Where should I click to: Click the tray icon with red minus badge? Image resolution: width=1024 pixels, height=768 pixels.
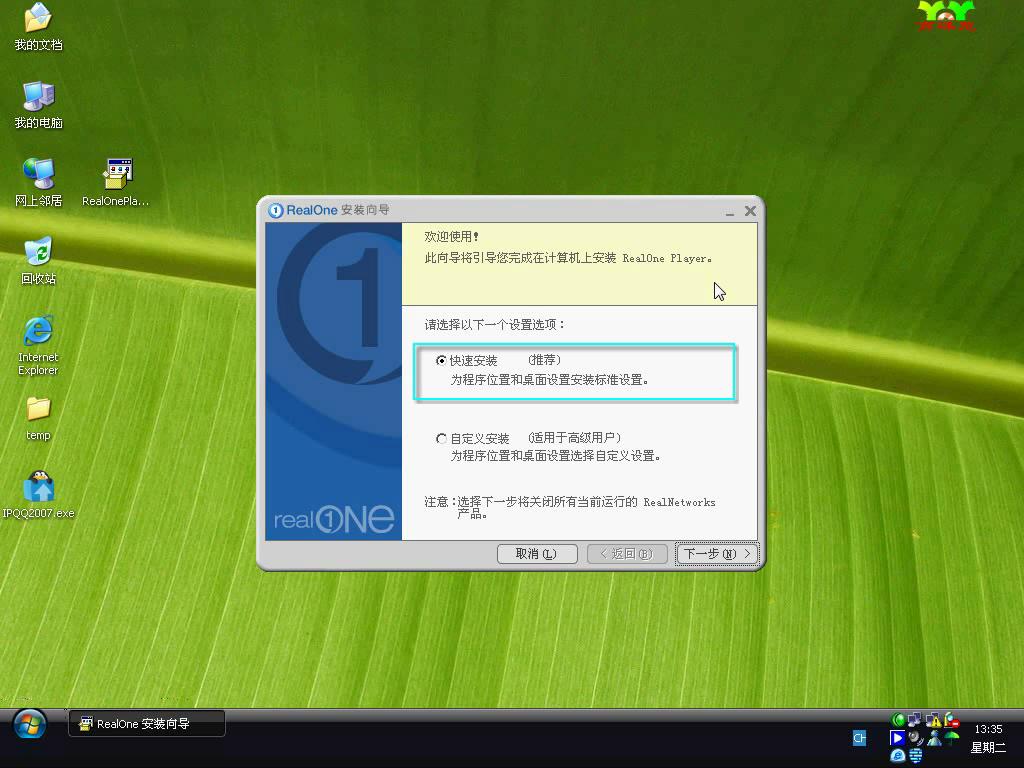pos(952,720)
